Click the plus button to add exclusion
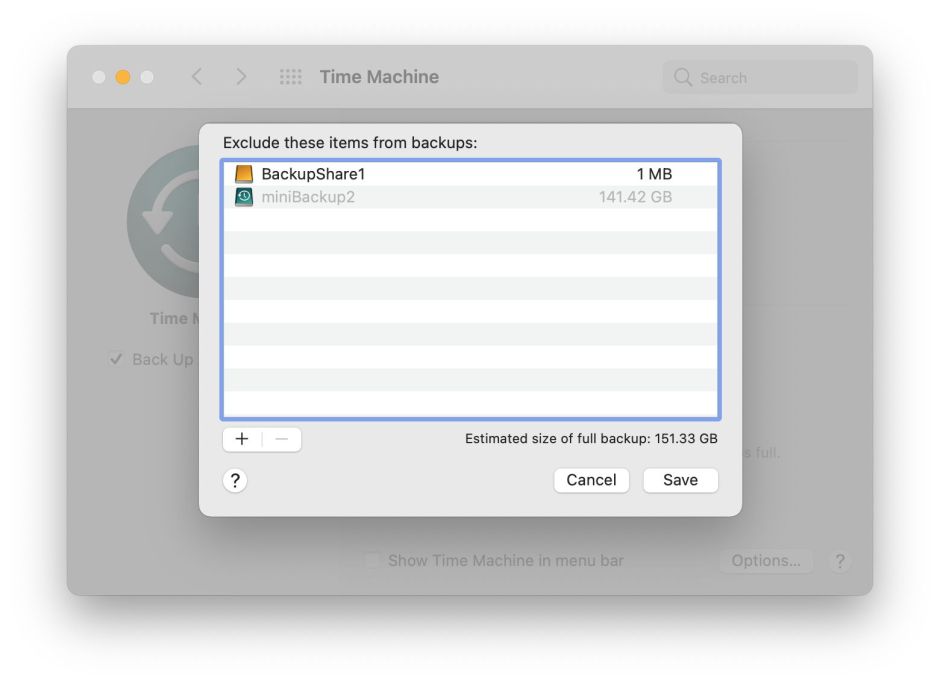Viewport: 940px width, 684px height. 242,439
